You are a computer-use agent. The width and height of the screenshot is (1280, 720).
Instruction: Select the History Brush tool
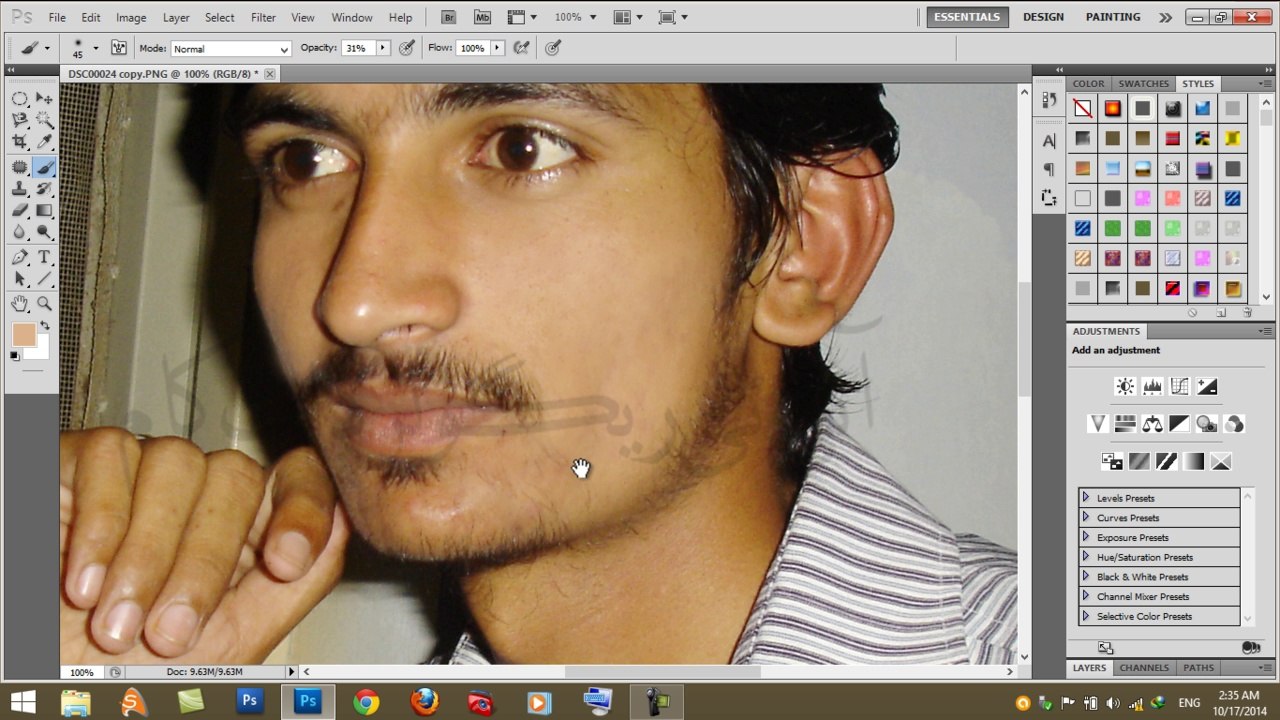[45, 189]
